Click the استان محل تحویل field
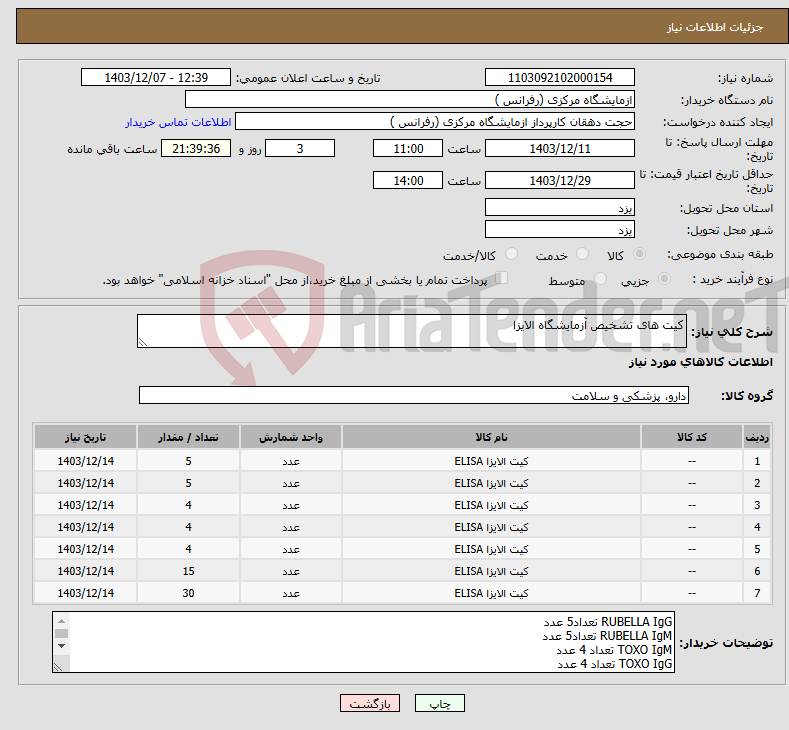 560,208
